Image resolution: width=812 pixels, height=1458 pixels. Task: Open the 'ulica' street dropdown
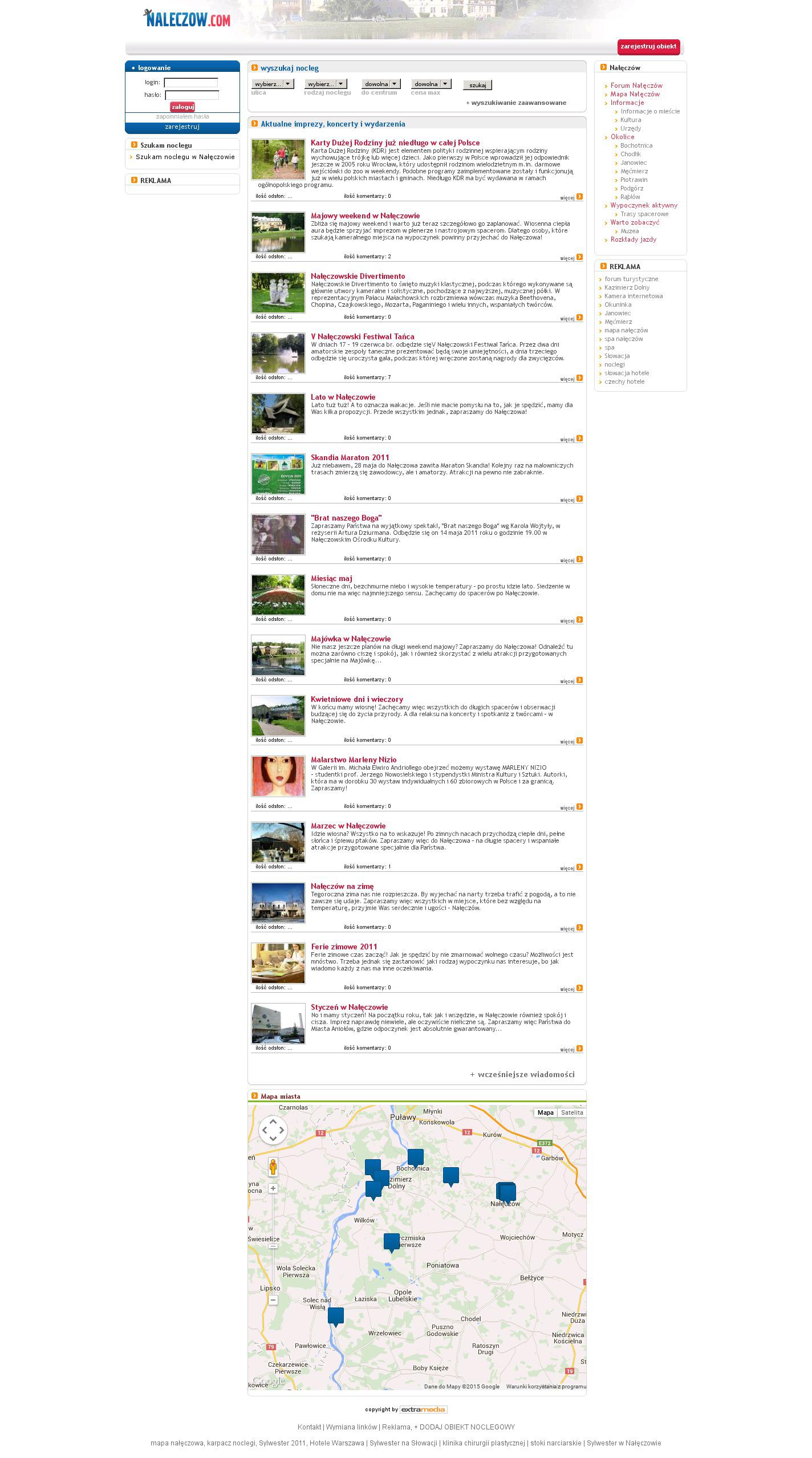tap(273, 84)
